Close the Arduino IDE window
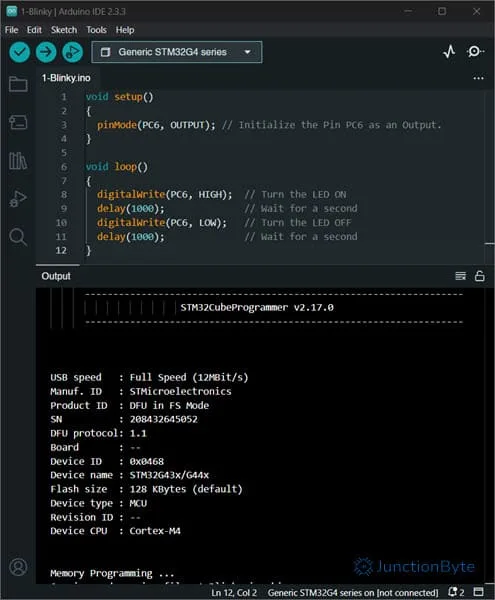The image size is (495, 600). click(476, 11)
